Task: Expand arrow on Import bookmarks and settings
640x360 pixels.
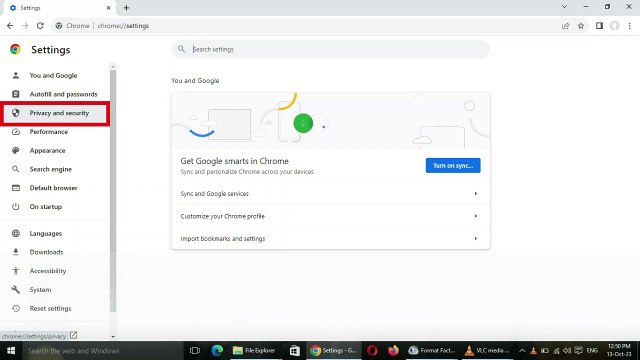Action: (x=476, y=238)
